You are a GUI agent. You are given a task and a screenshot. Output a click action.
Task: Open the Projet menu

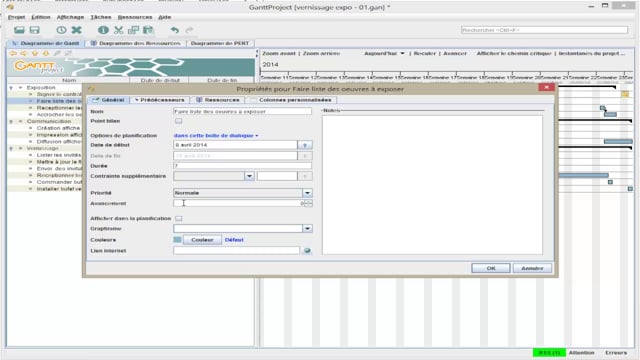[x=16, y=17]
